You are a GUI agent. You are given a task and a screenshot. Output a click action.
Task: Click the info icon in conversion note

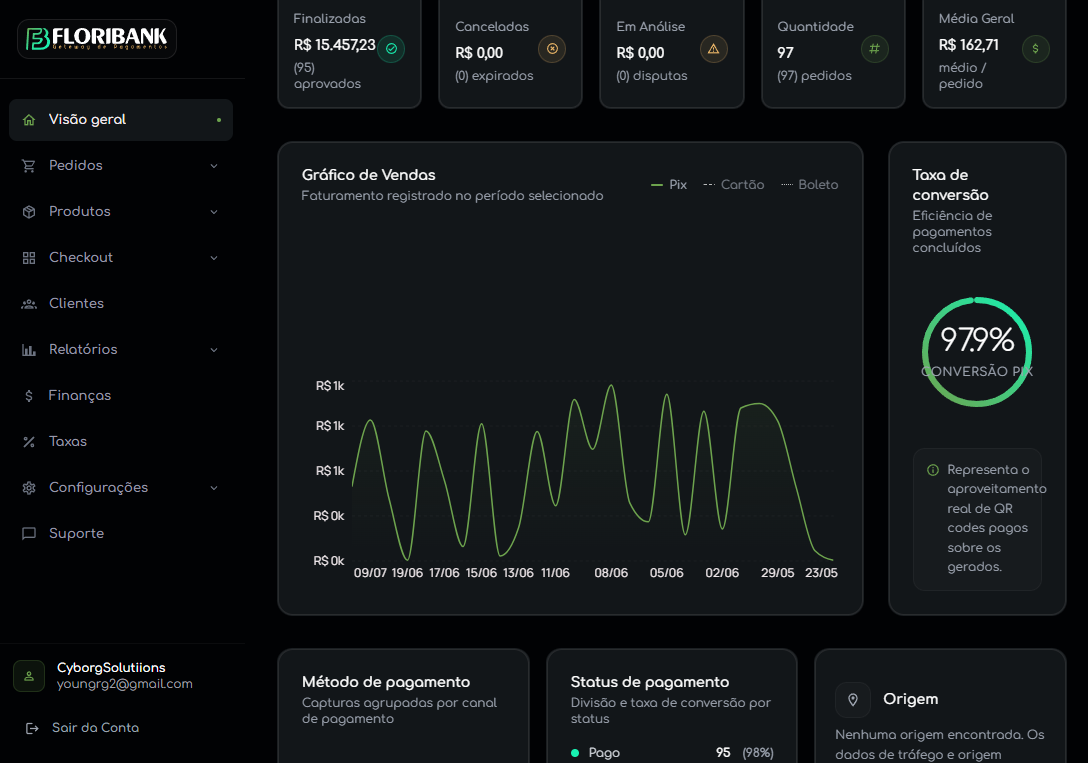(x=933, y=470)
